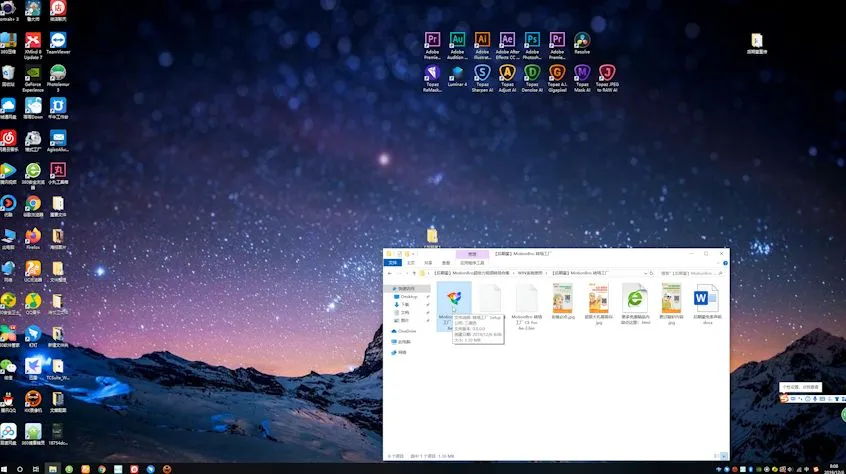Launch Topaz A.I. Gigapixel icon
846x474 pixels.
tap(557, 78)
